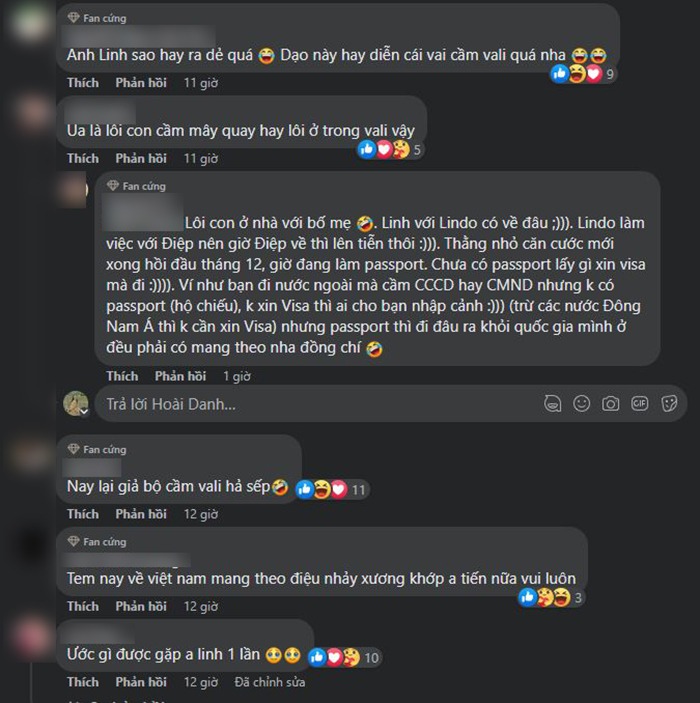View reactions on 'Nay lại giả bộ cầm vali' comment
The width and height of the screenshot is (700, 703).
tap(331, 489)
